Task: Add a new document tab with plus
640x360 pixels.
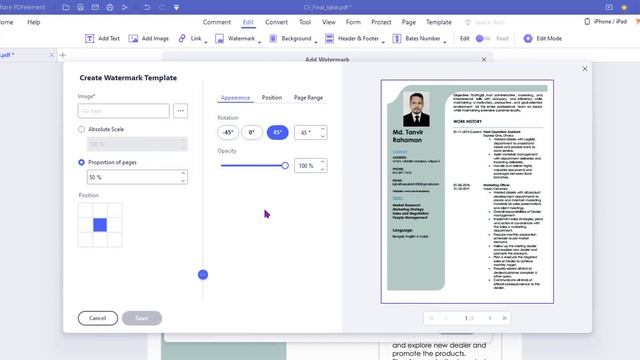Action: (63, 55)
